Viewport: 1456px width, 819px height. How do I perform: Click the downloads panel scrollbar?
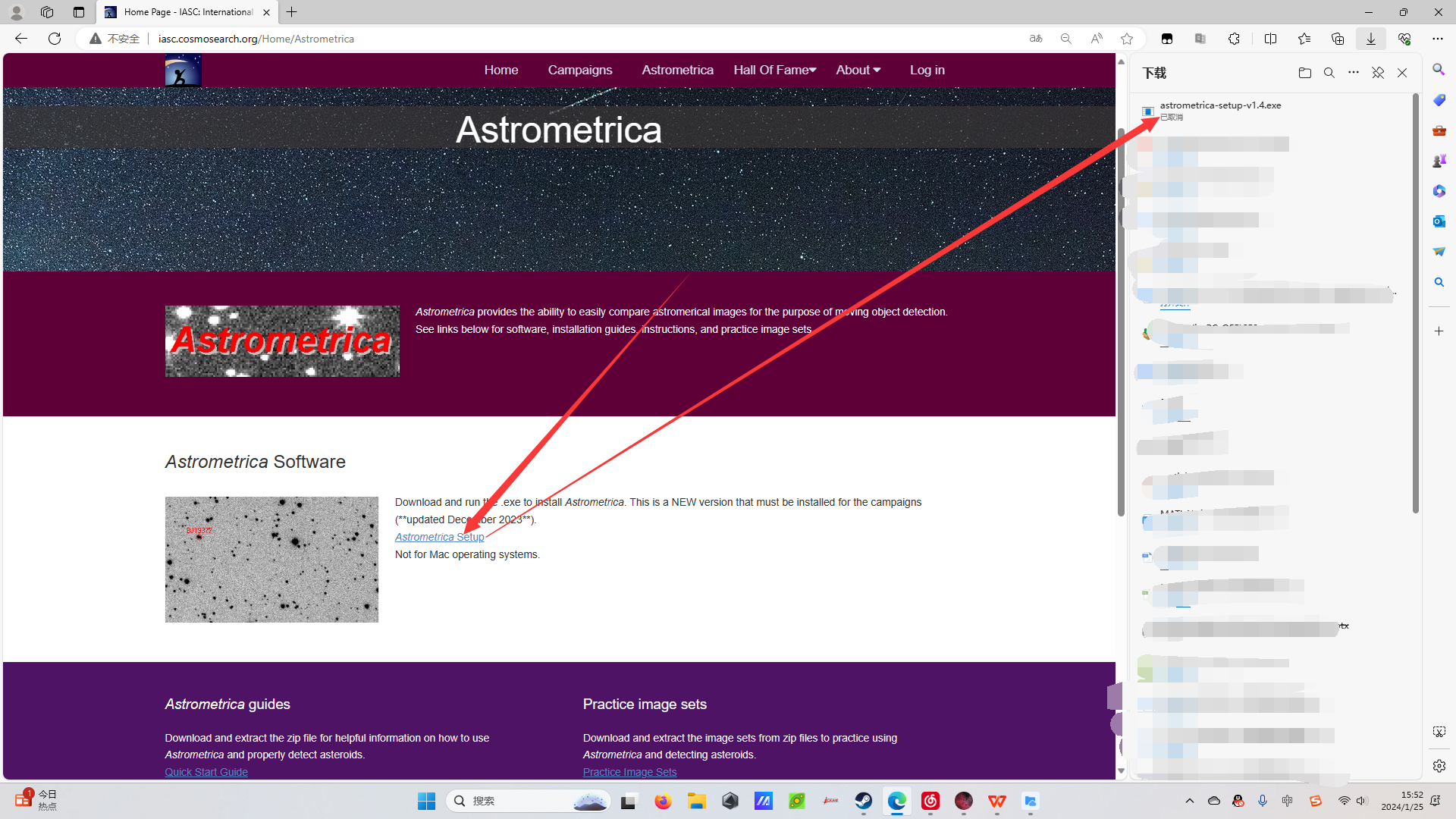coord(1415,303)
